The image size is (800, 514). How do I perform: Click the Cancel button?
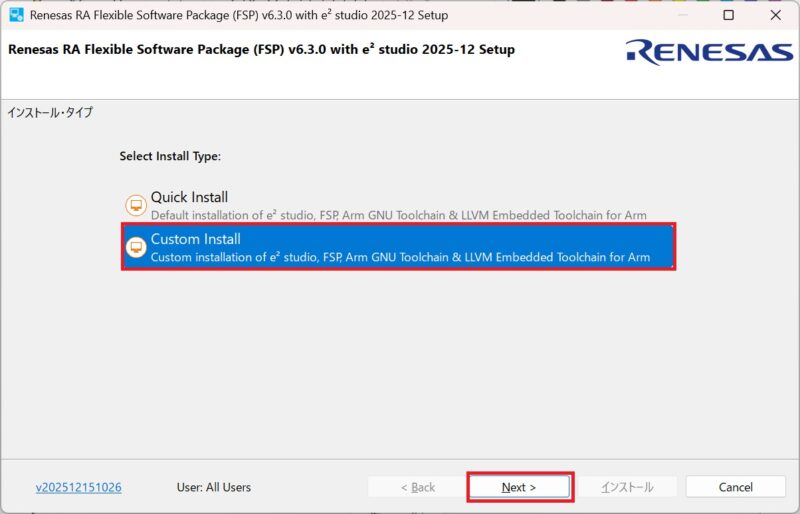pos(735,487)
